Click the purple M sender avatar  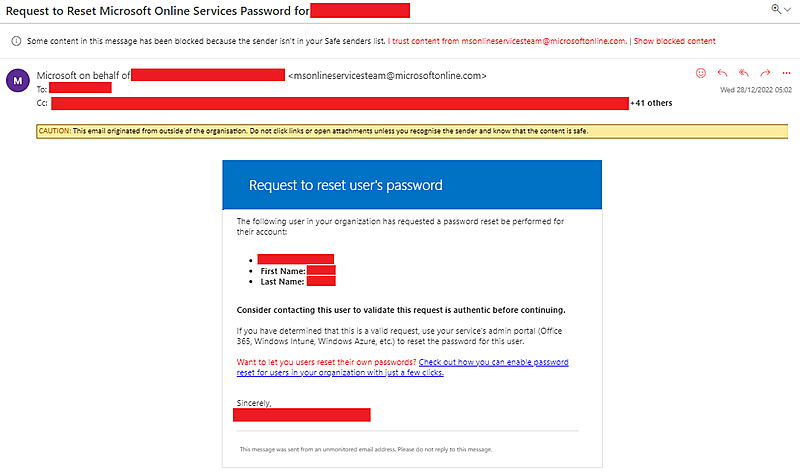[x=18, y=81]
